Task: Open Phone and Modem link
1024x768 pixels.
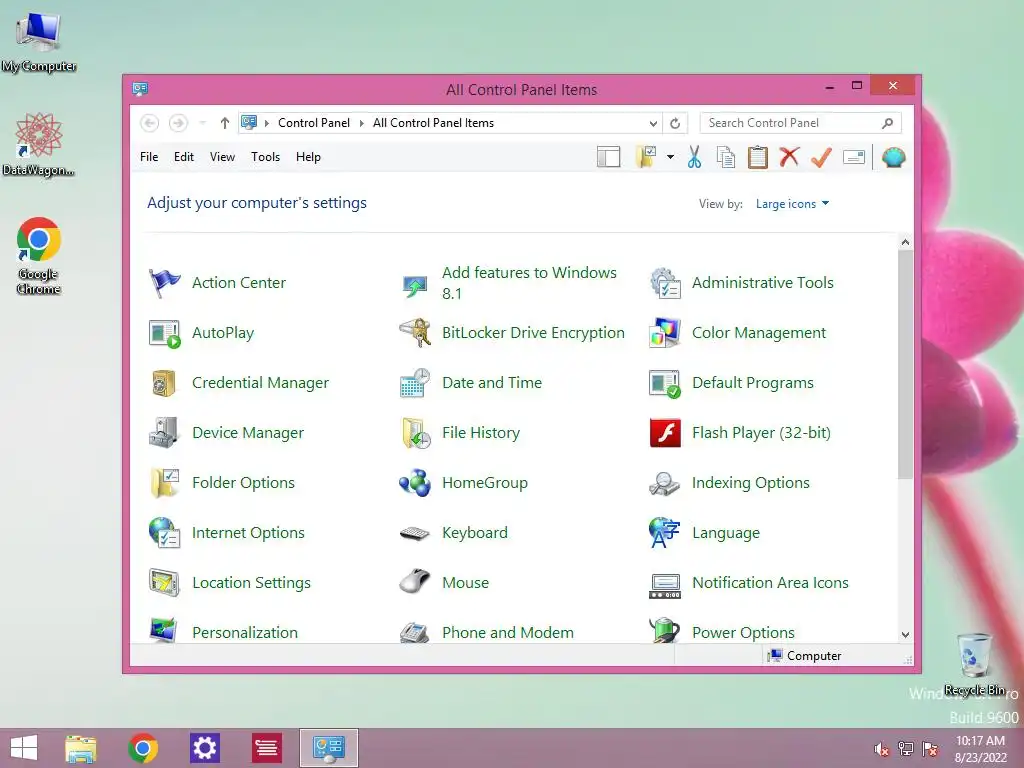Action: (508, 632)
